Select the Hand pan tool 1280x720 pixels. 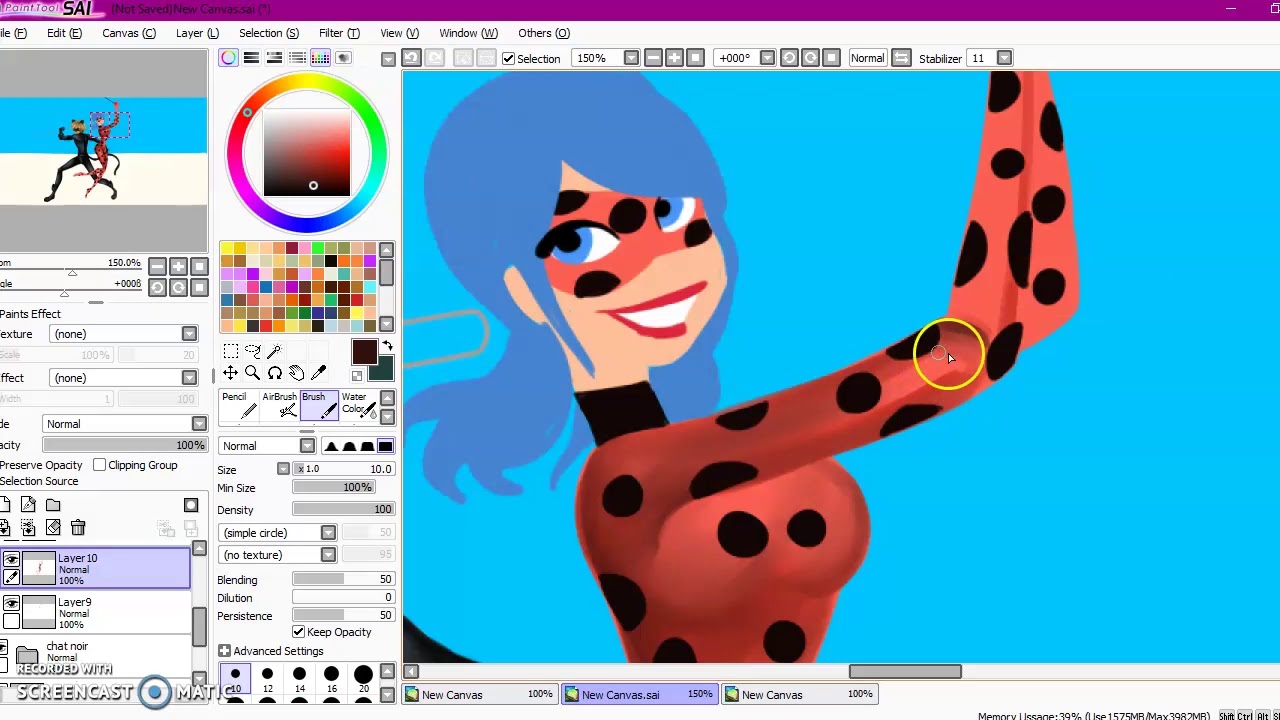coord(297,373)
